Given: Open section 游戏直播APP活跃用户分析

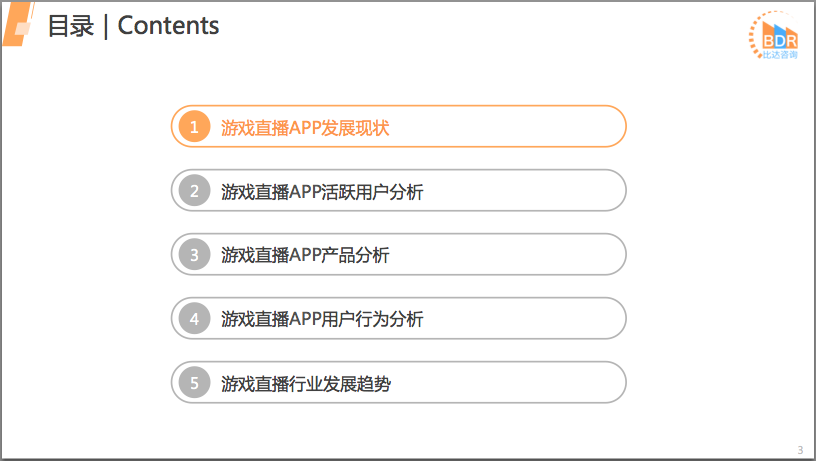Looking at the screenshot, I should tap(322, 191).
